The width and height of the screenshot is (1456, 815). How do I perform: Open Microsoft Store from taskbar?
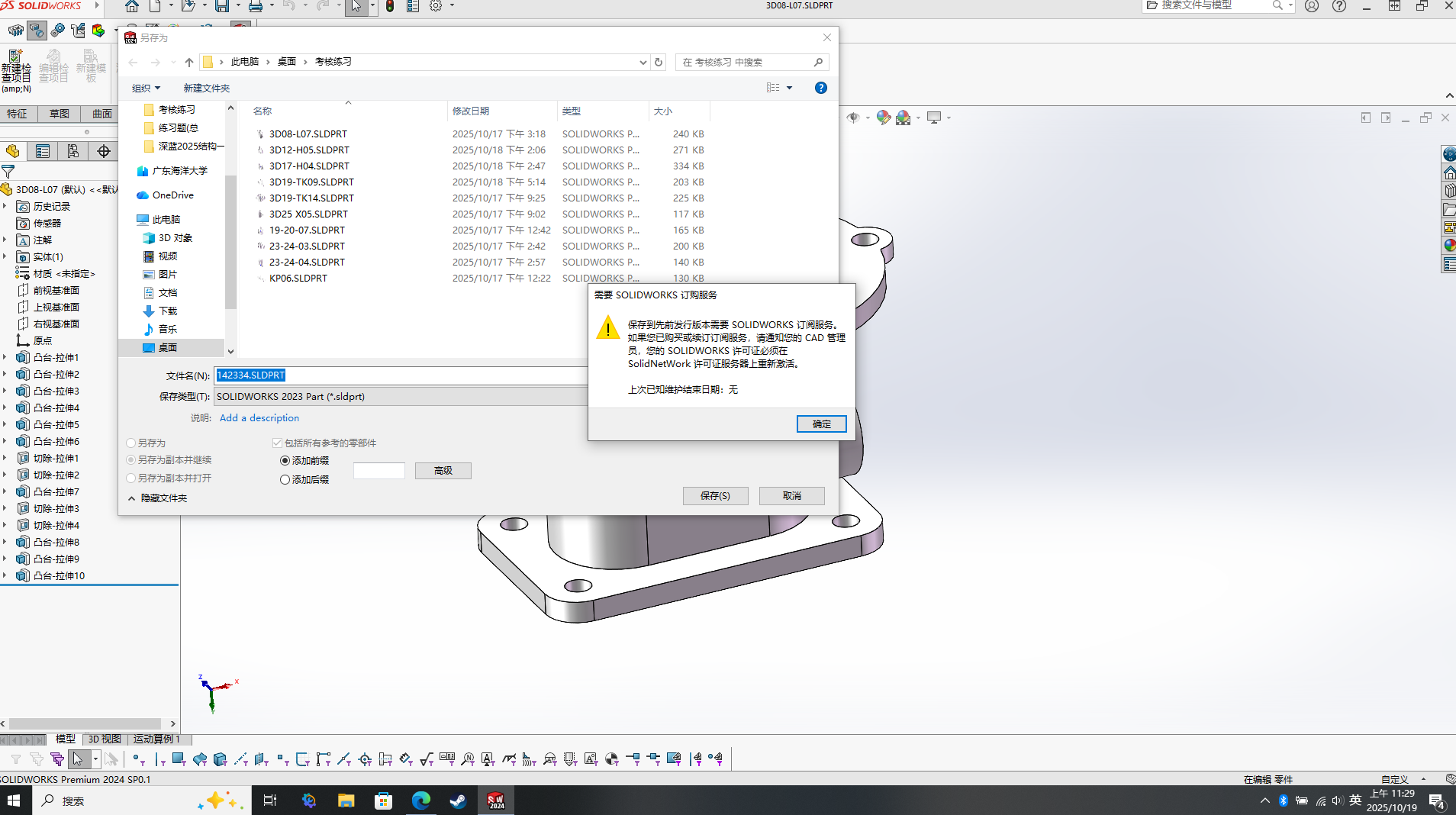click(x=384, y=801)
